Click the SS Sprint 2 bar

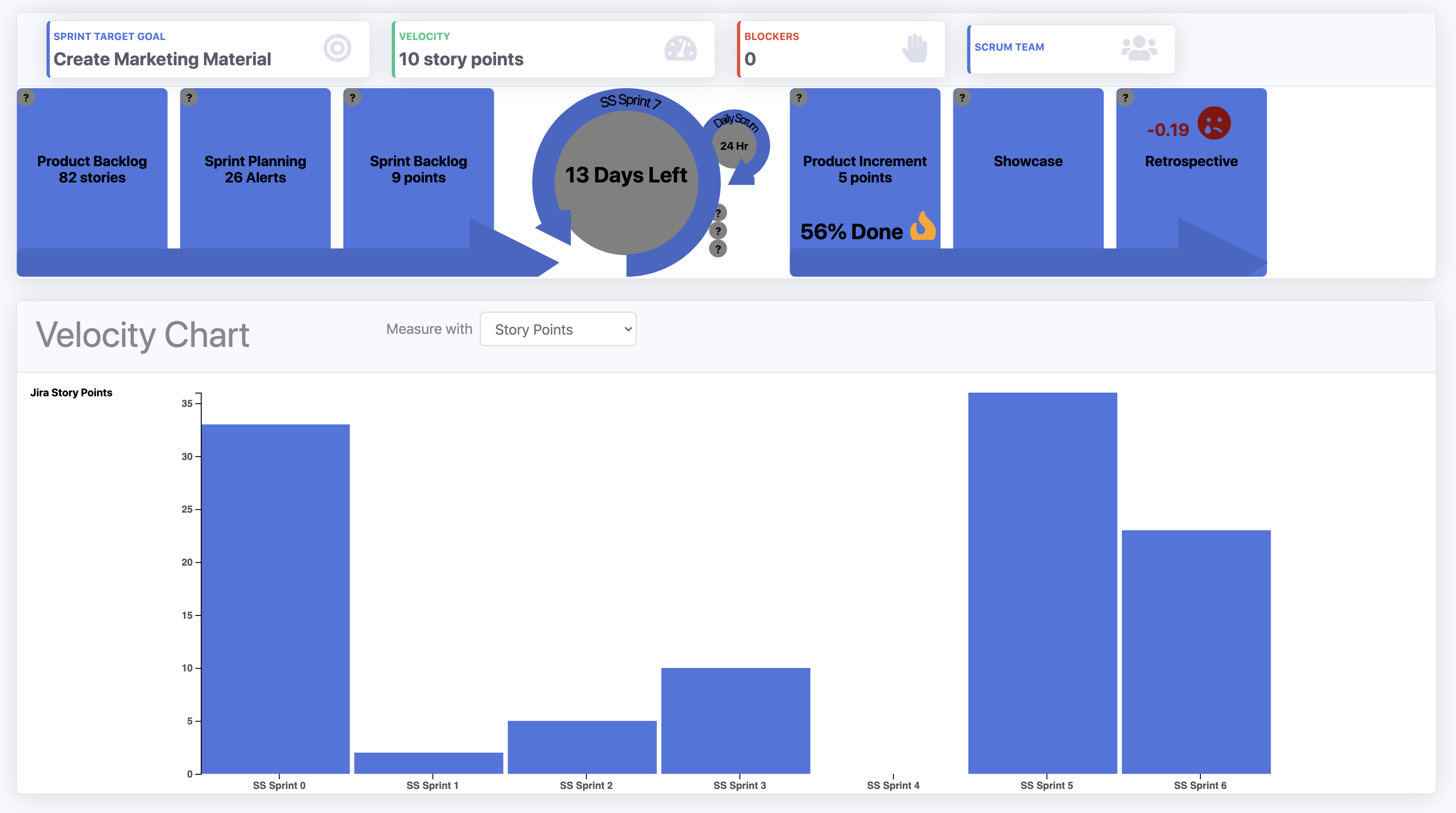582,747
